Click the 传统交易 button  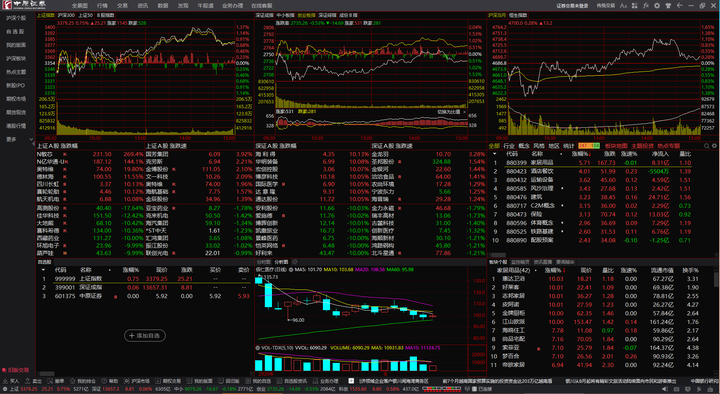tap(606, 6)
